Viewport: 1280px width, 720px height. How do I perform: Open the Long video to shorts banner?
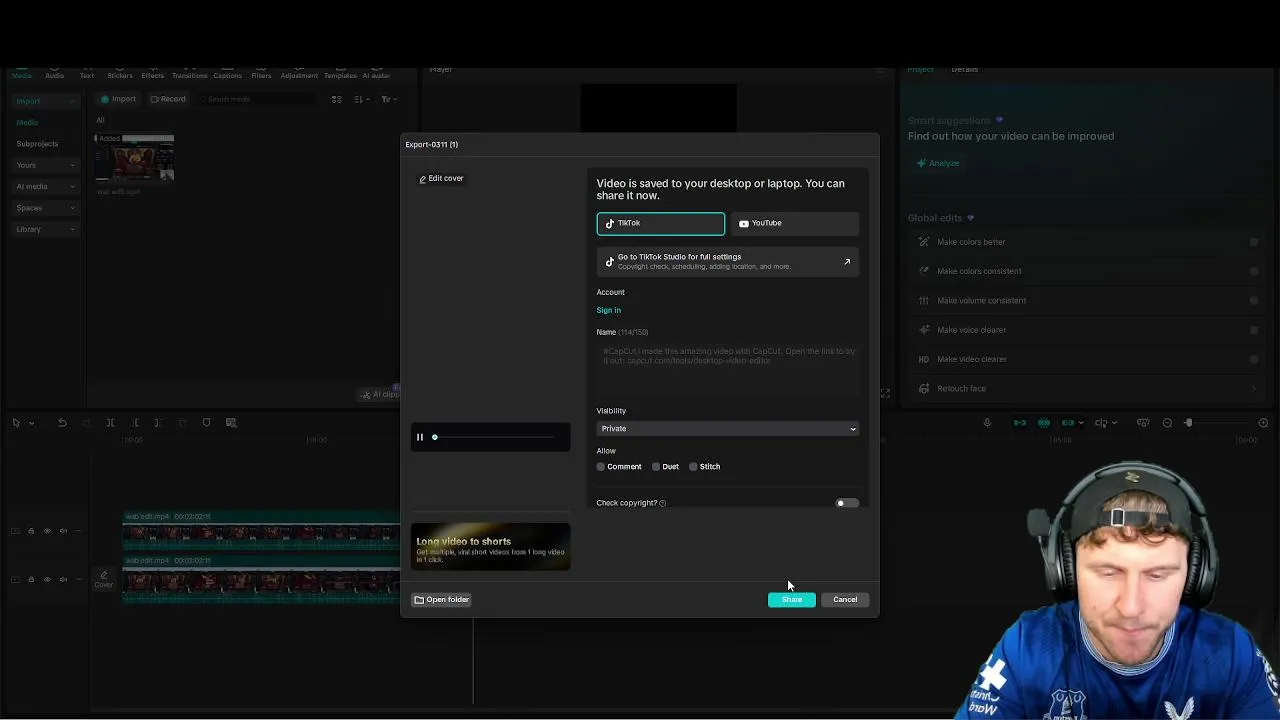pos(490,547)
